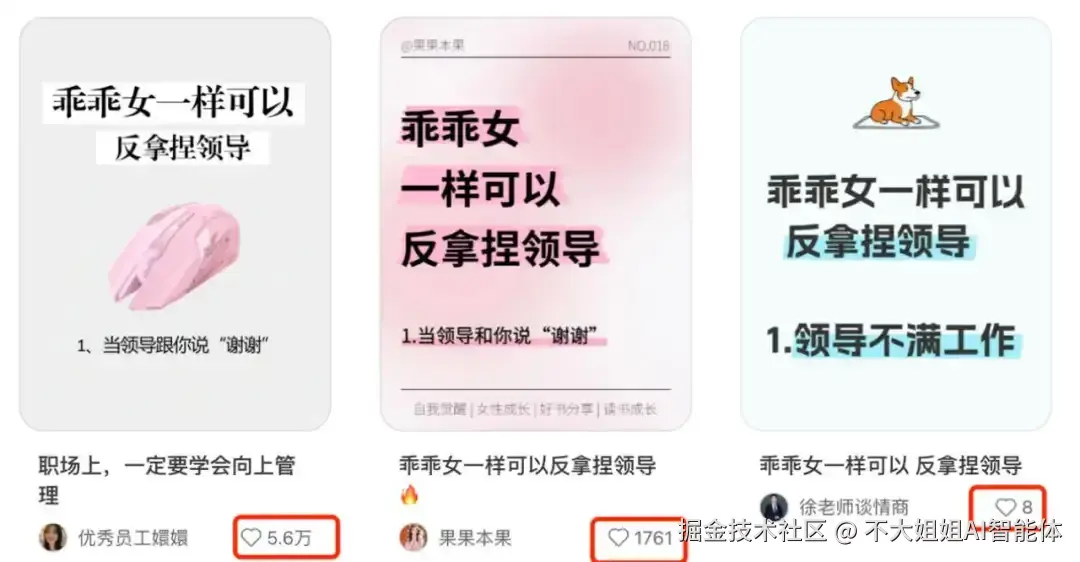Open middle post title 乖乖女一样可以反拿捏领导
This screenshot has height=562, width=1080.
(x=528, y=466)
